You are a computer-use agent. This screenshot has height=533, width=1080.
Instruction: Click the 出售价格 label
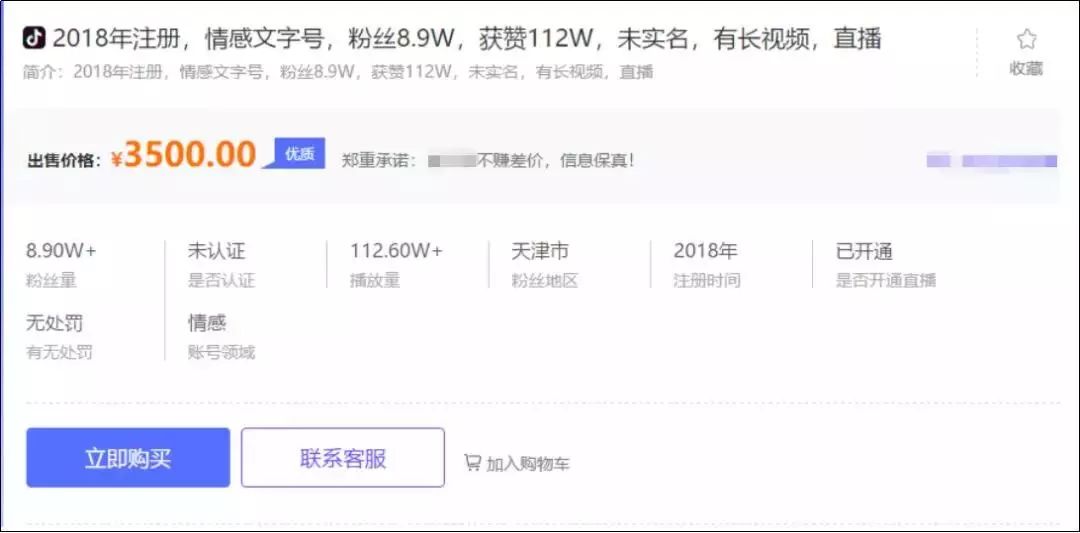[x=65, y=160]
